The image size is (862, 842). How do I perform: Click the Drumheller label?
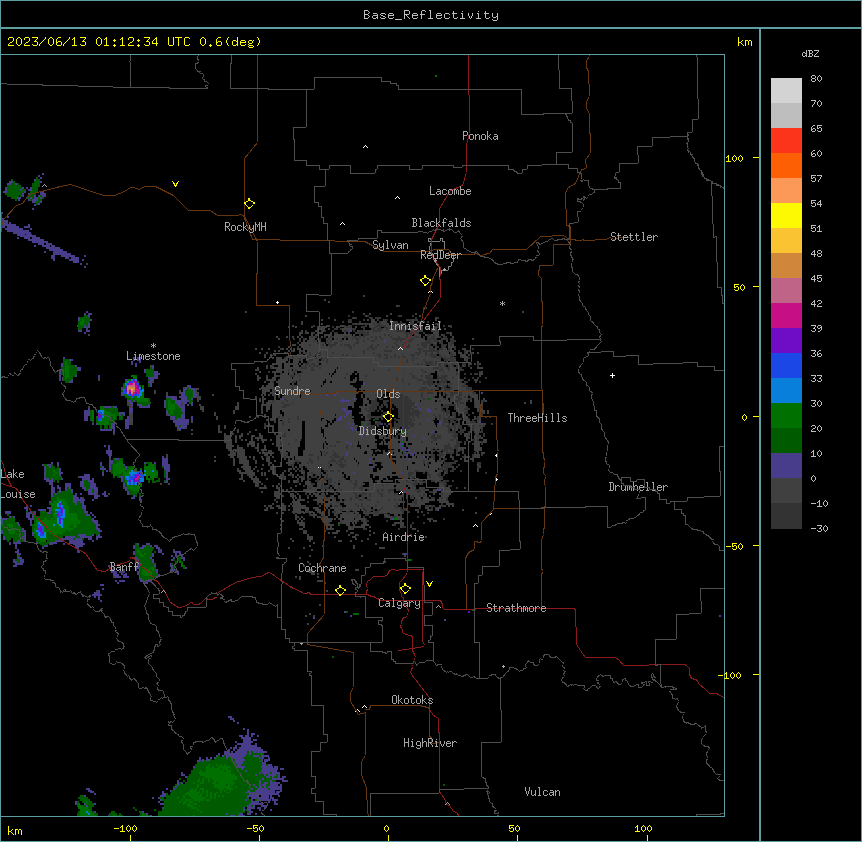638,487
